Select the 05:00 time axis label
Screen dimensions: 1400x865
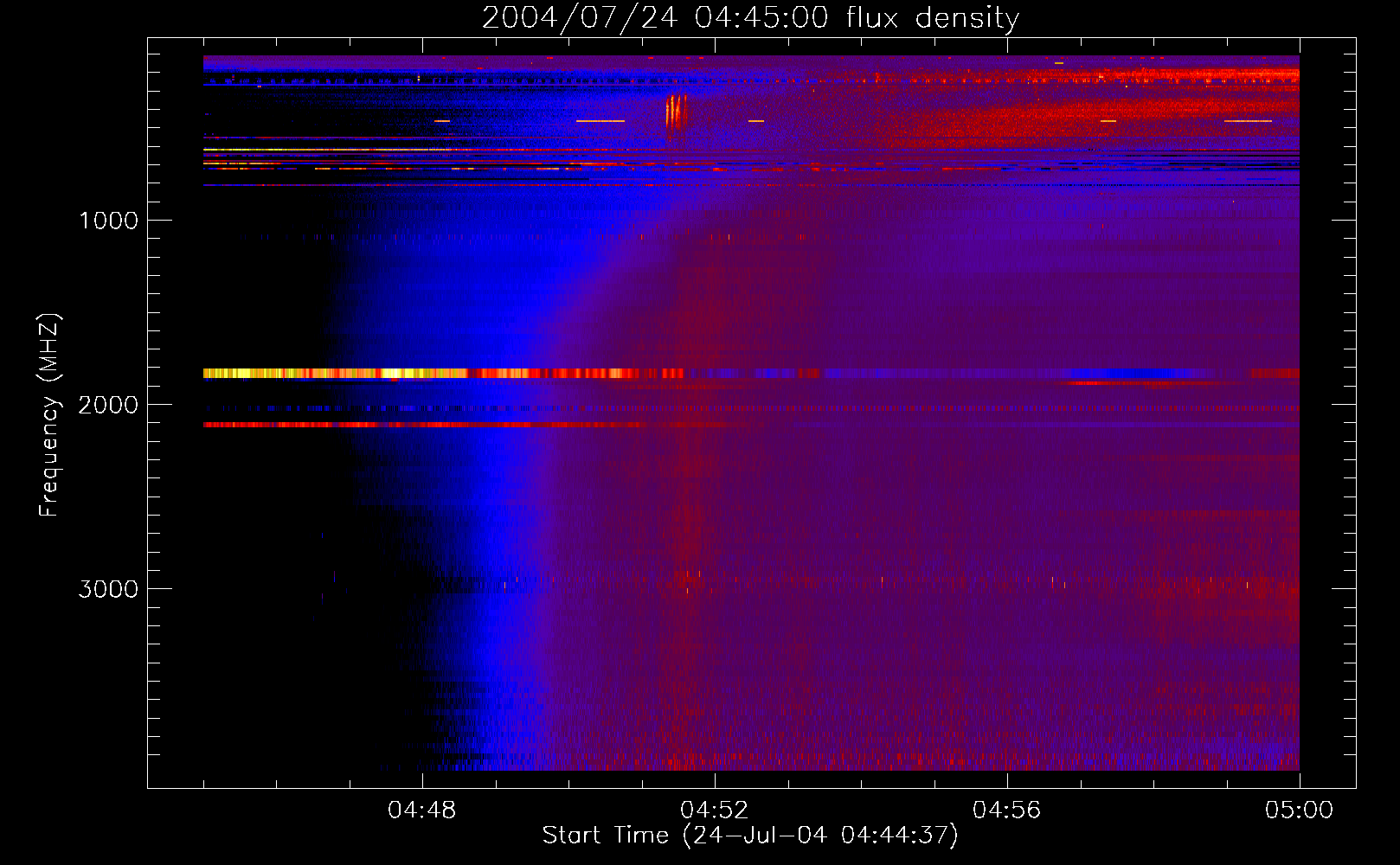pyautogui.click(x=1299, y=811)
